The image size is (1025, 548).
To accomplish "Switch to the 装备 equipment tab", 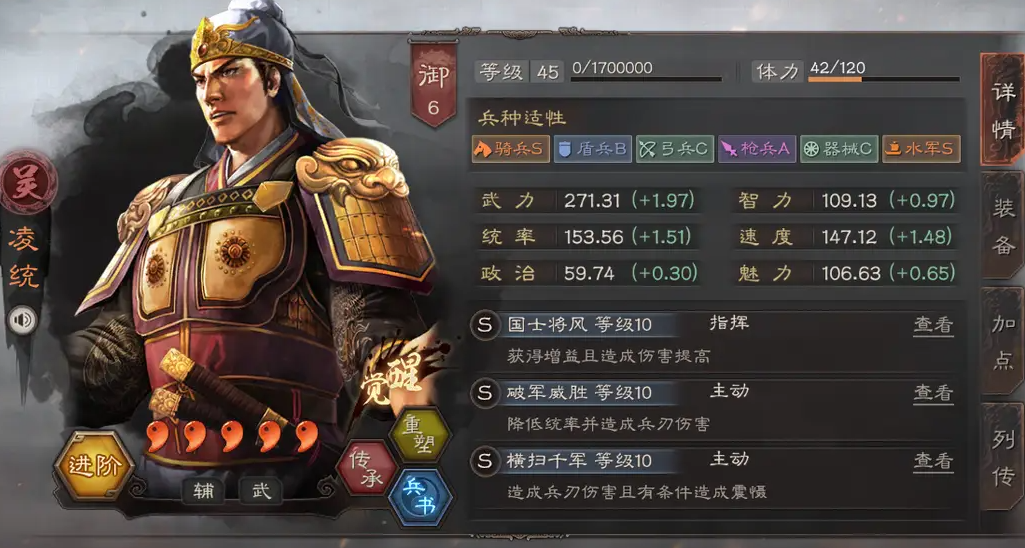I will click(x=1003, y=226).
